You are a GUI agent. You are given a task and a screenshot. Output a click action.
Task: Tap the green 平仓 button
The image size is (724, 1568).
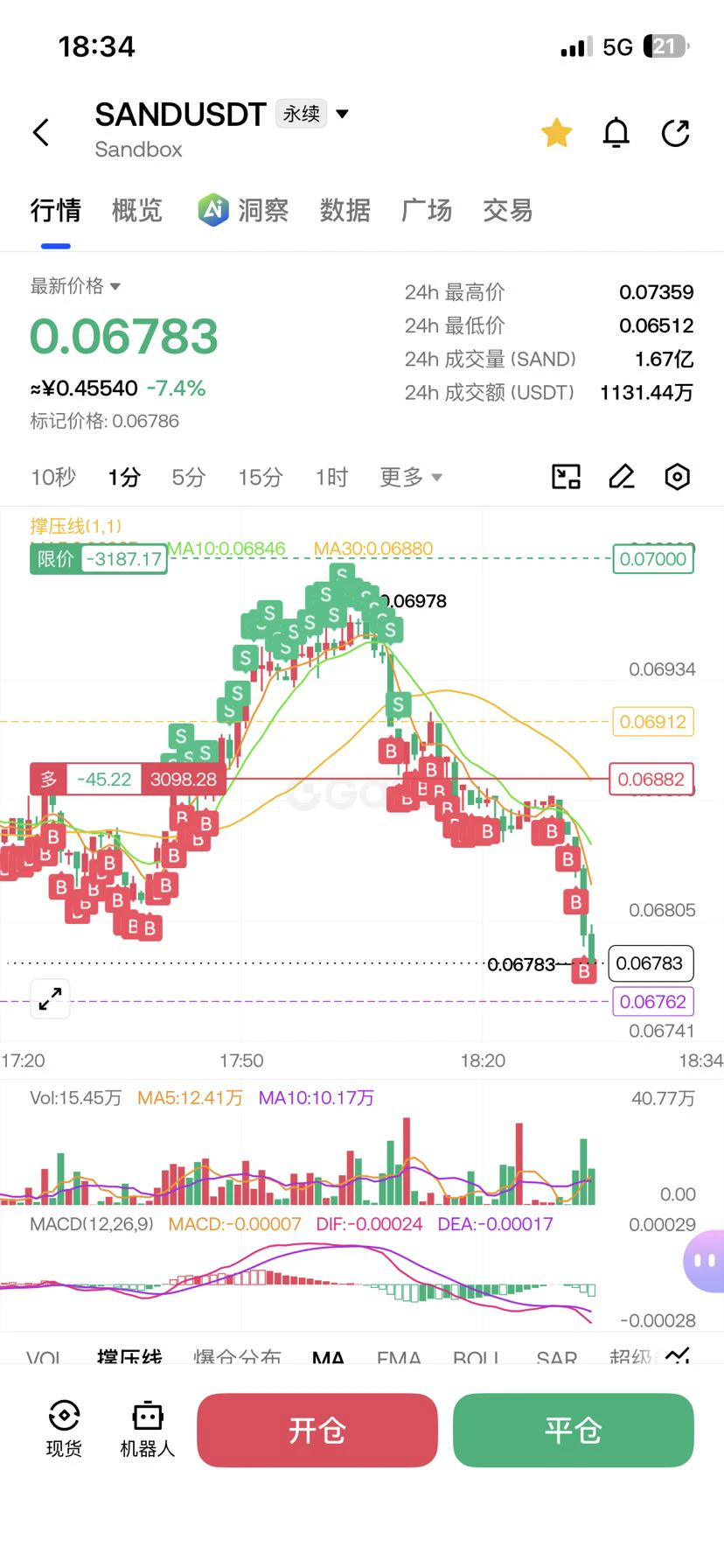pos(574,1430)
